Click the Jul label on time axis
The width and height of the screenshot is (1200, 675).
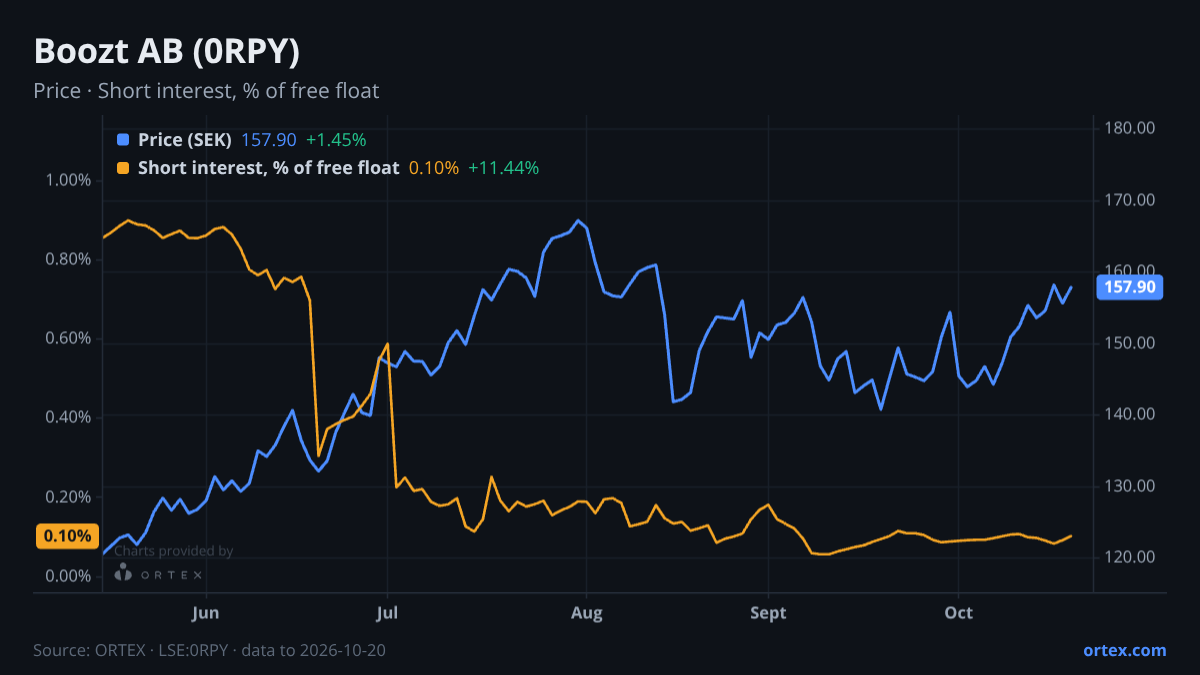point(387,613)
